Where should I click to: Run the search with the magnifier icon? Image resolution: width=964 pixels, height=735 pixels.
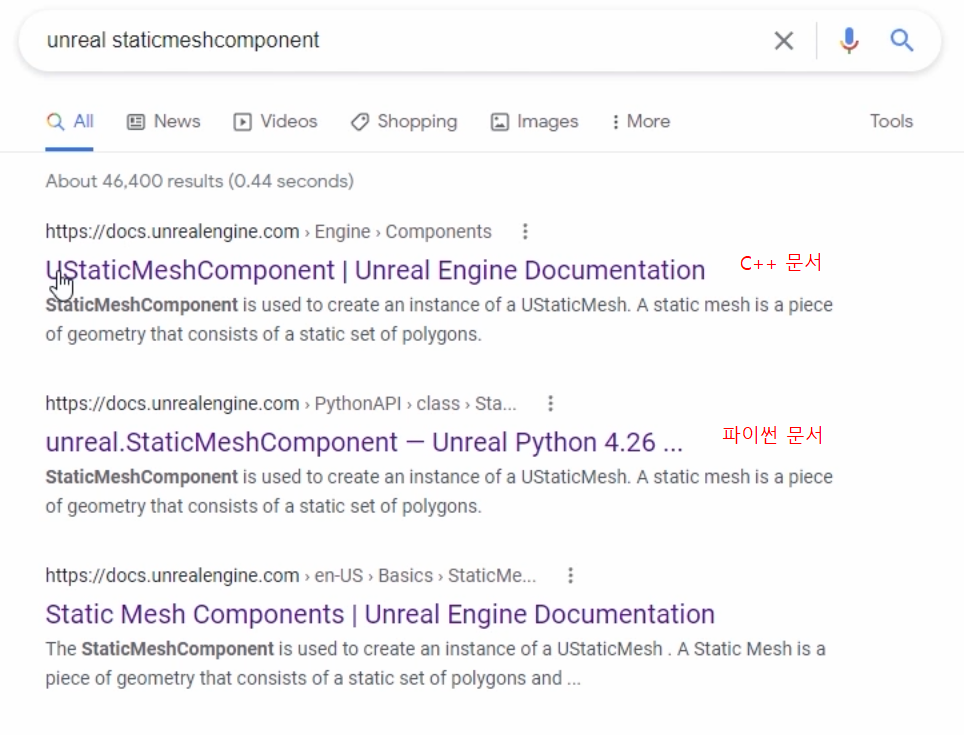pyautogui.click(x=901, y=41)
